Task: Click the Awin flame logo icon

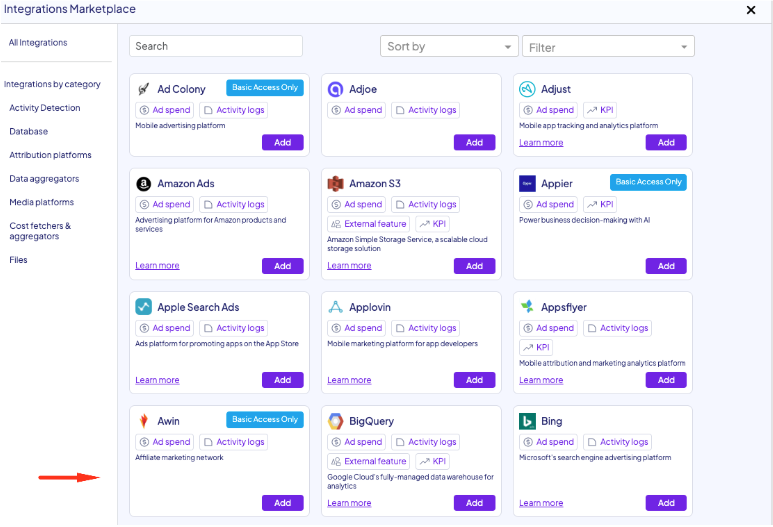Action: 144,421
